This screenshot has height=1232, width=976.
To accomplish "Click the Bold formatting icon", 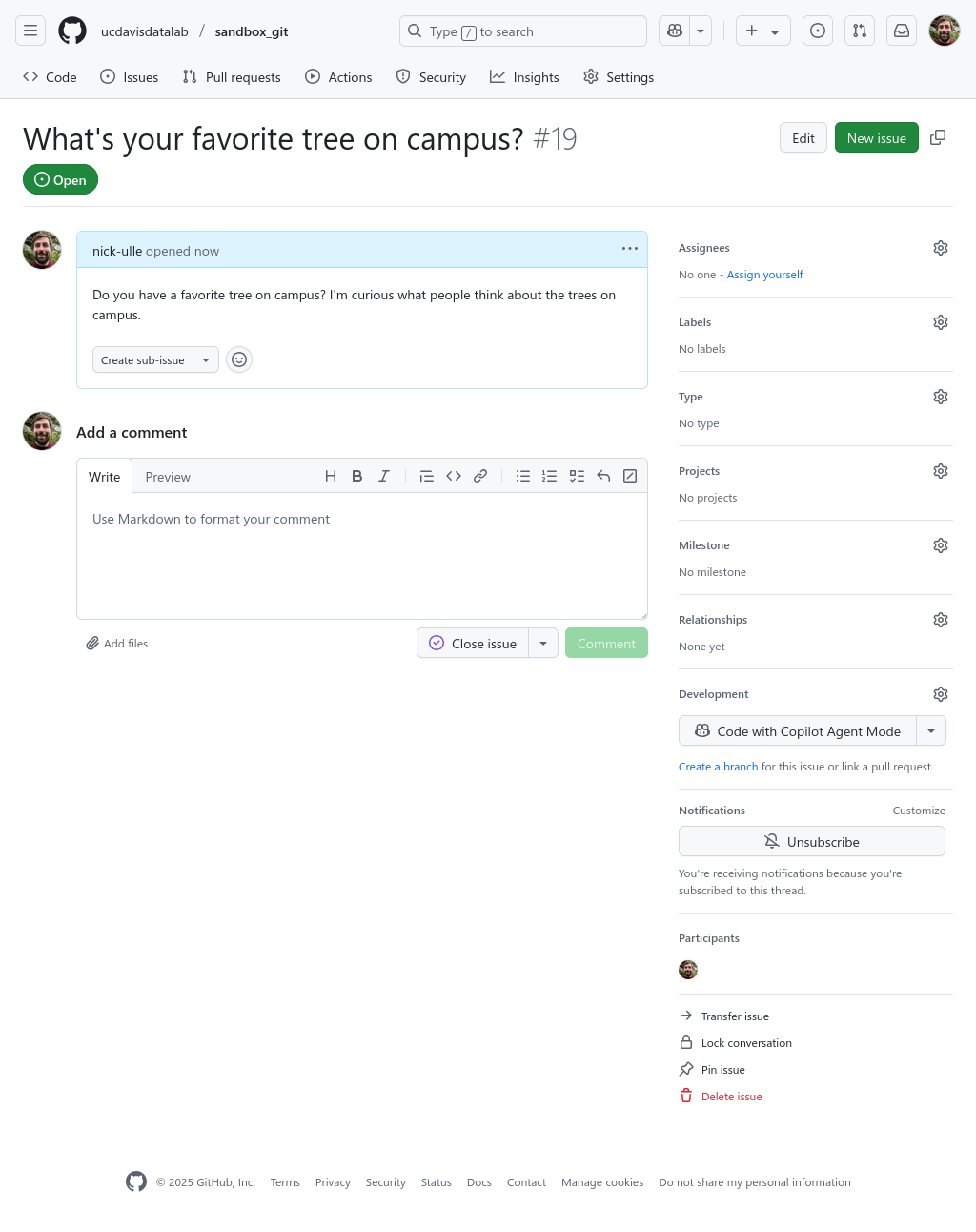I will click(357, 476).
